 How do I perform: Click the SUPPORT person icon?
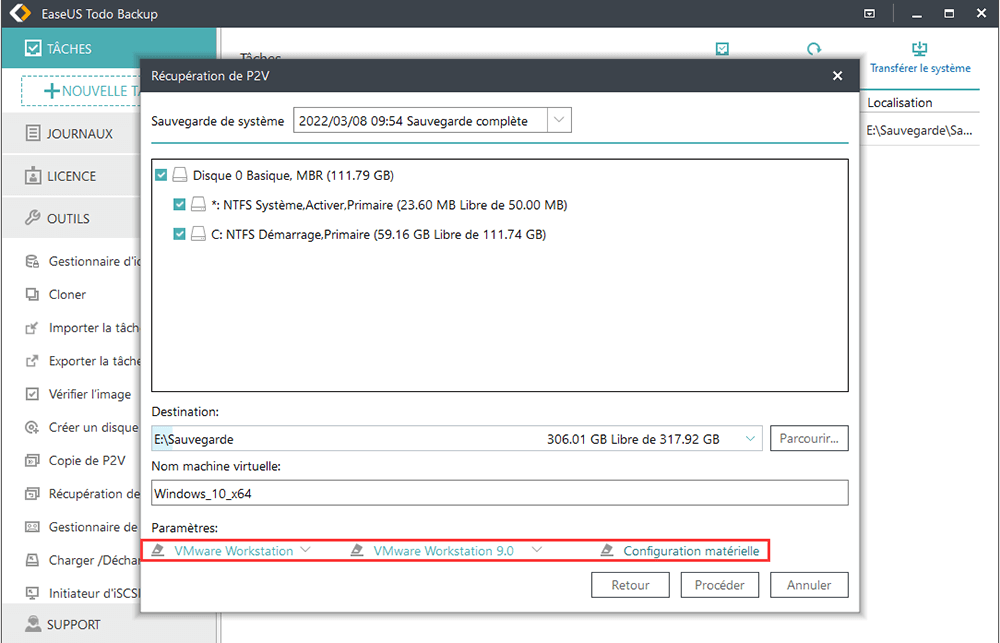tap(33, 623)
